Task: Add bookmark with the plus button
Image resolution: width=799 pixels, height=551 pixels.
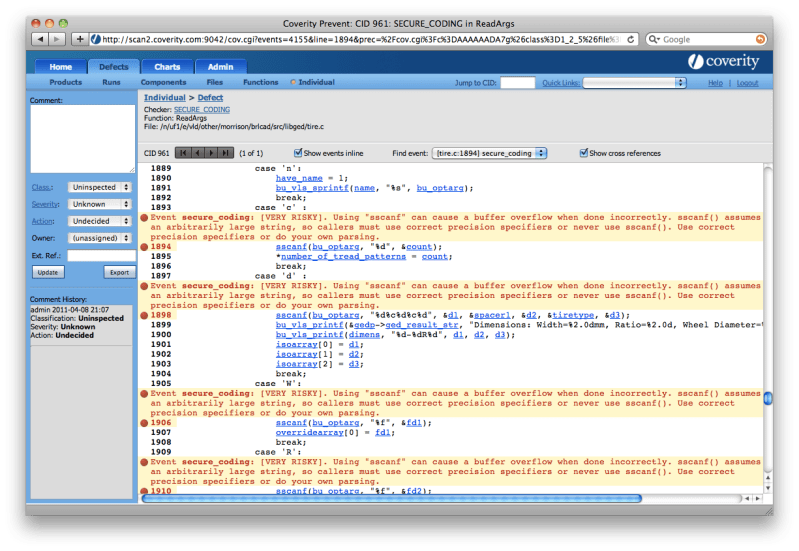Action: 80,39
